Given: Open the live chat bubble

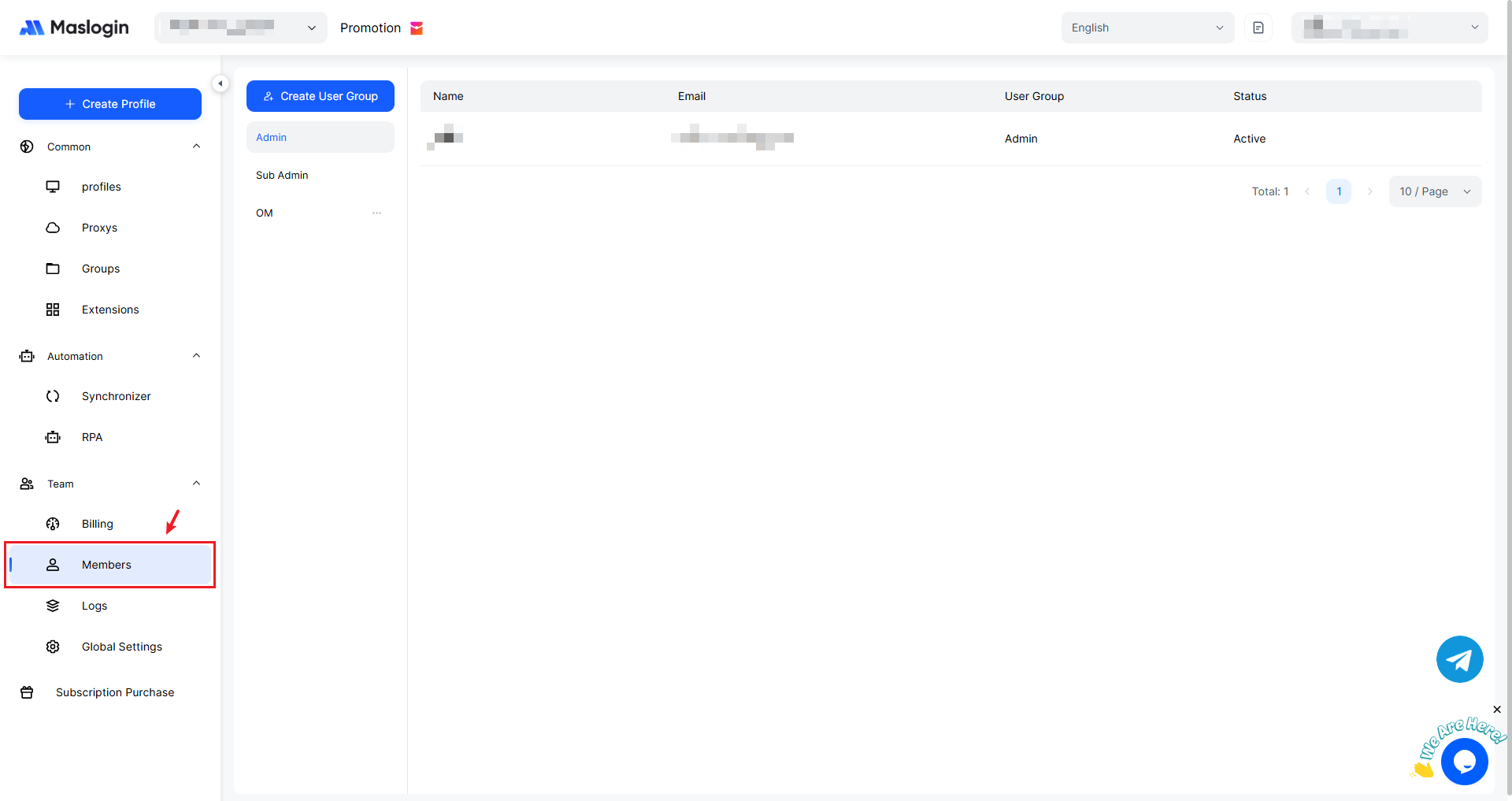Looking at the screenshot, I should [x=1464, y=762].
